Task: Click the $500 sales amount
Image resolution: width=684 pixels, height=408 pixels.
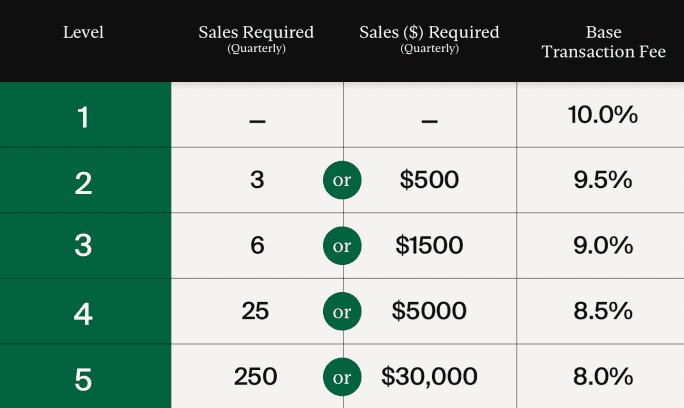Action: 429,180
